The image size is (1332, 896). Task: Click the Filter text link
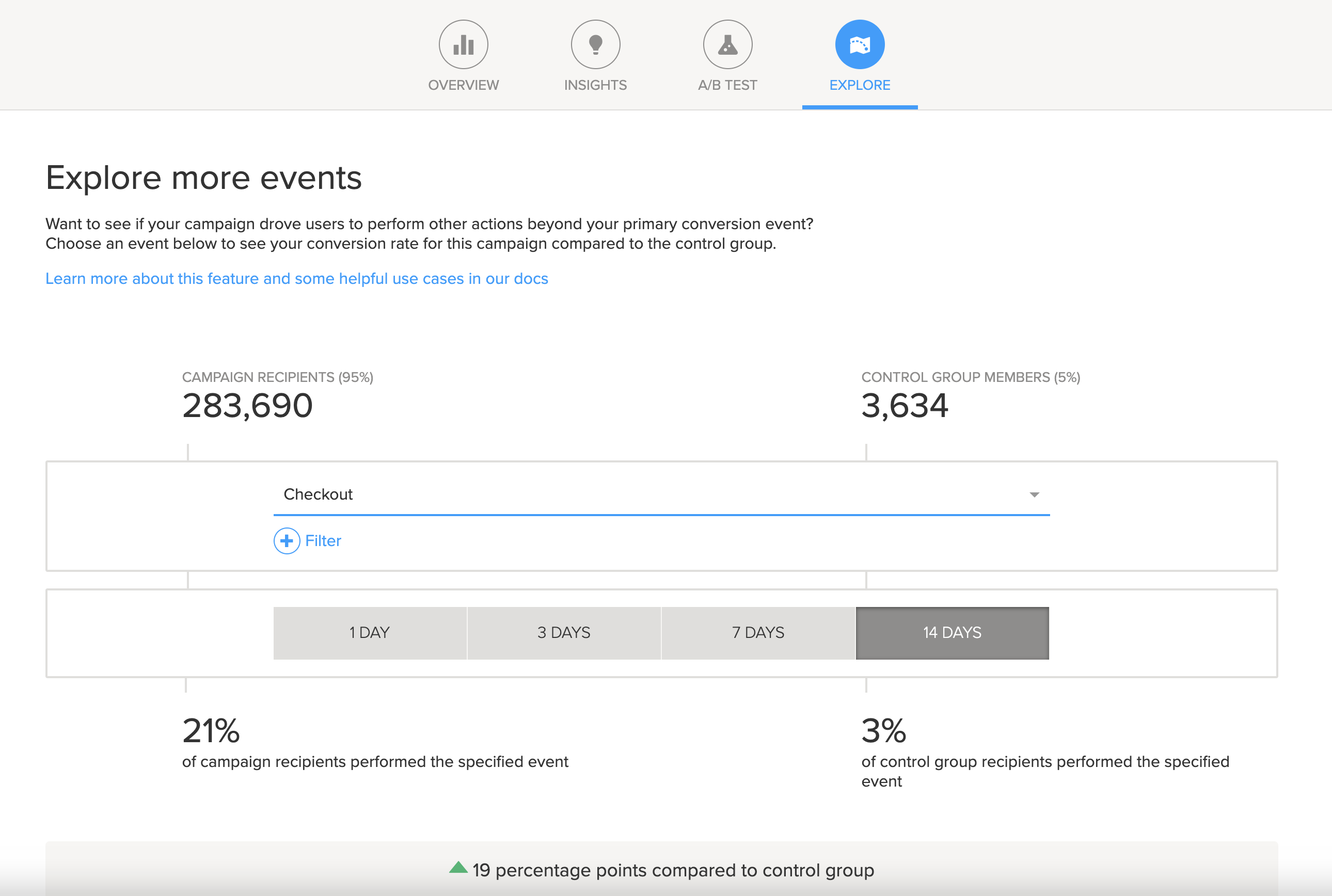click(x=323, y=540)
